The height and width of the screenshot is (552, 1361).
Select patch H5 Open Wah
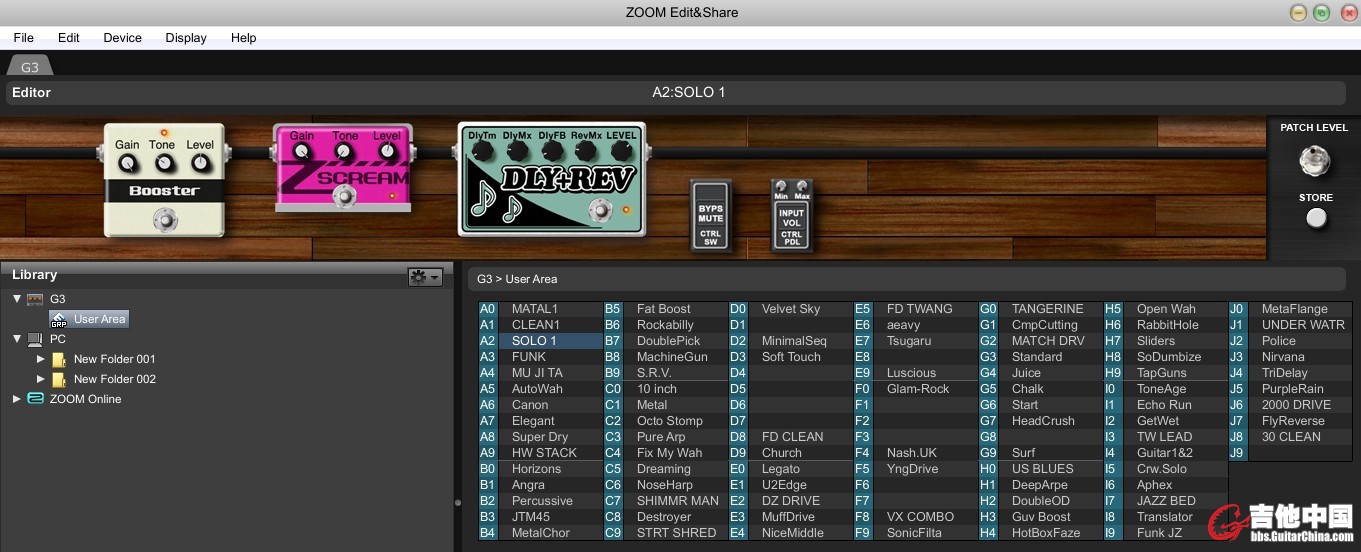click(x=1165, y=309)
